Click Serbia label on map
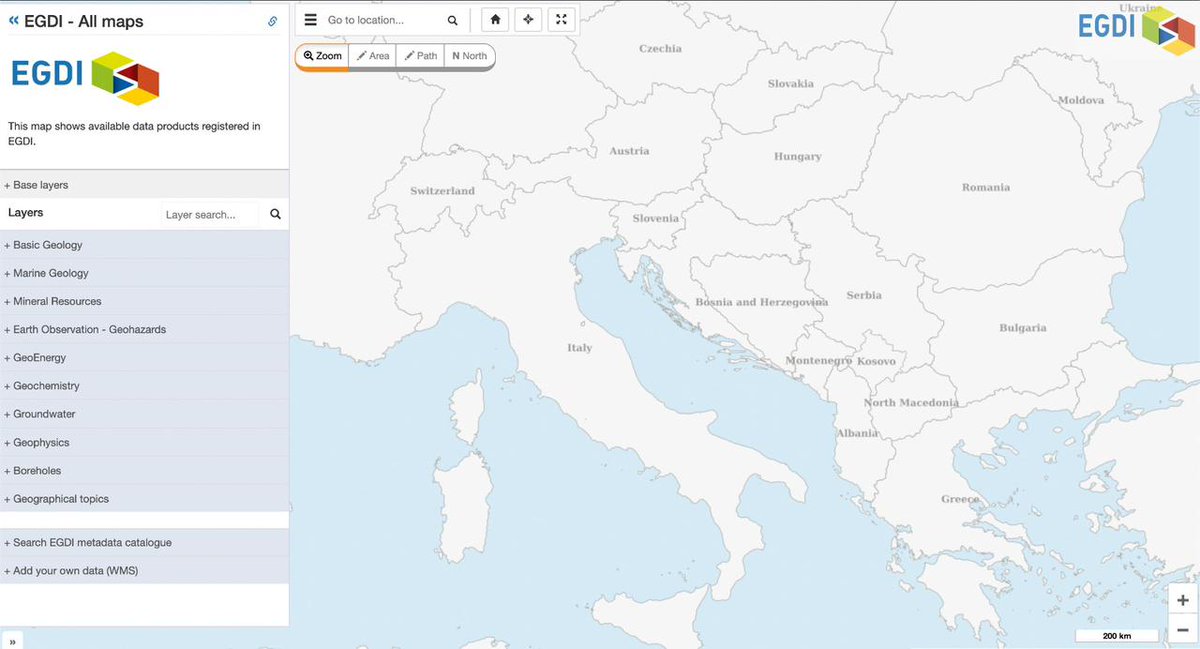This screenshot has height=649, width=1200. [x=864, y=295]
